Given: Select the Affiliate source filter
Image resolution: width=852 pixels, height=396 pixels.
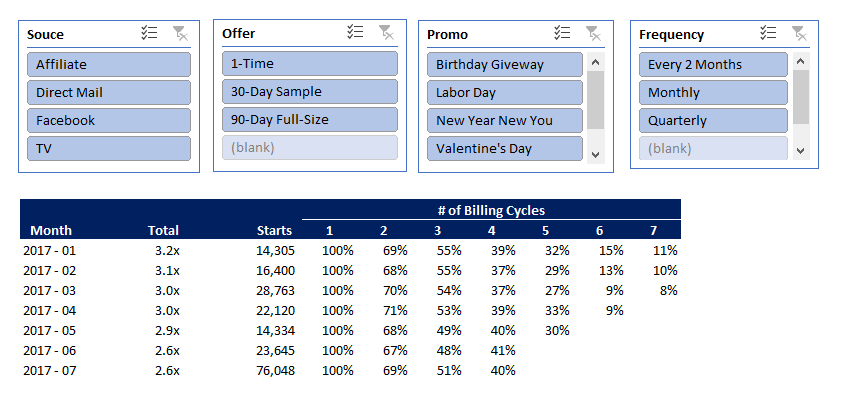Looking at the screenshot, I should click(109, 65).
